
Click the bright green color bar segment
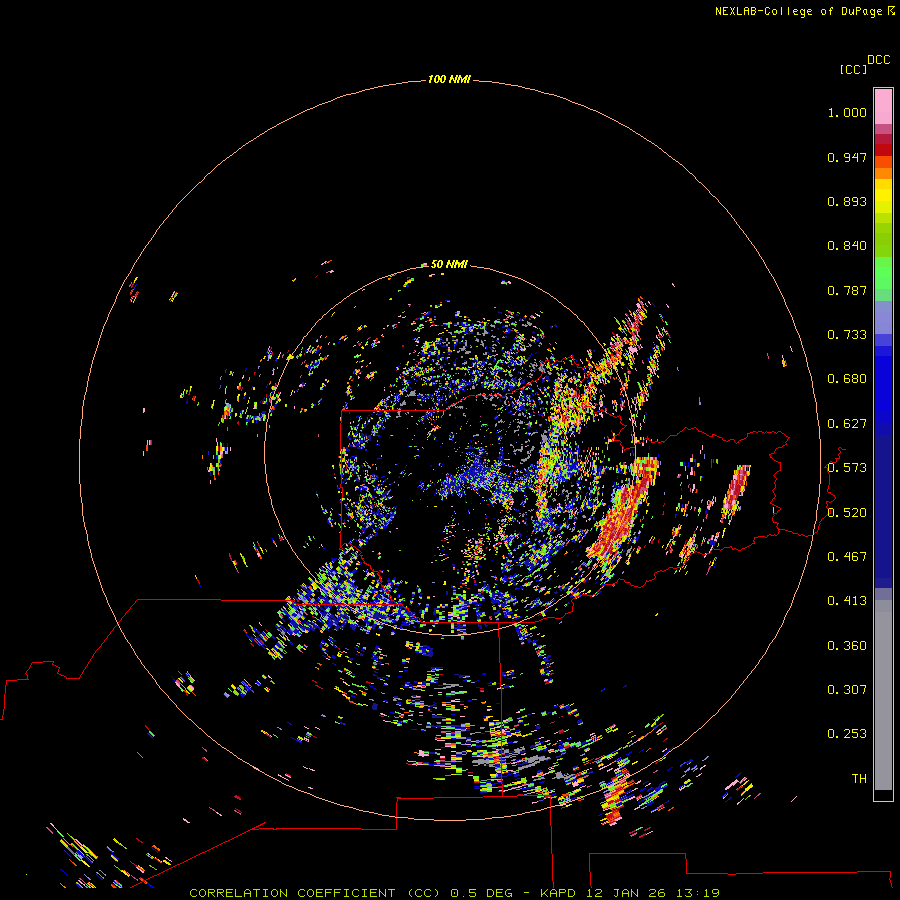coord(883,273)
